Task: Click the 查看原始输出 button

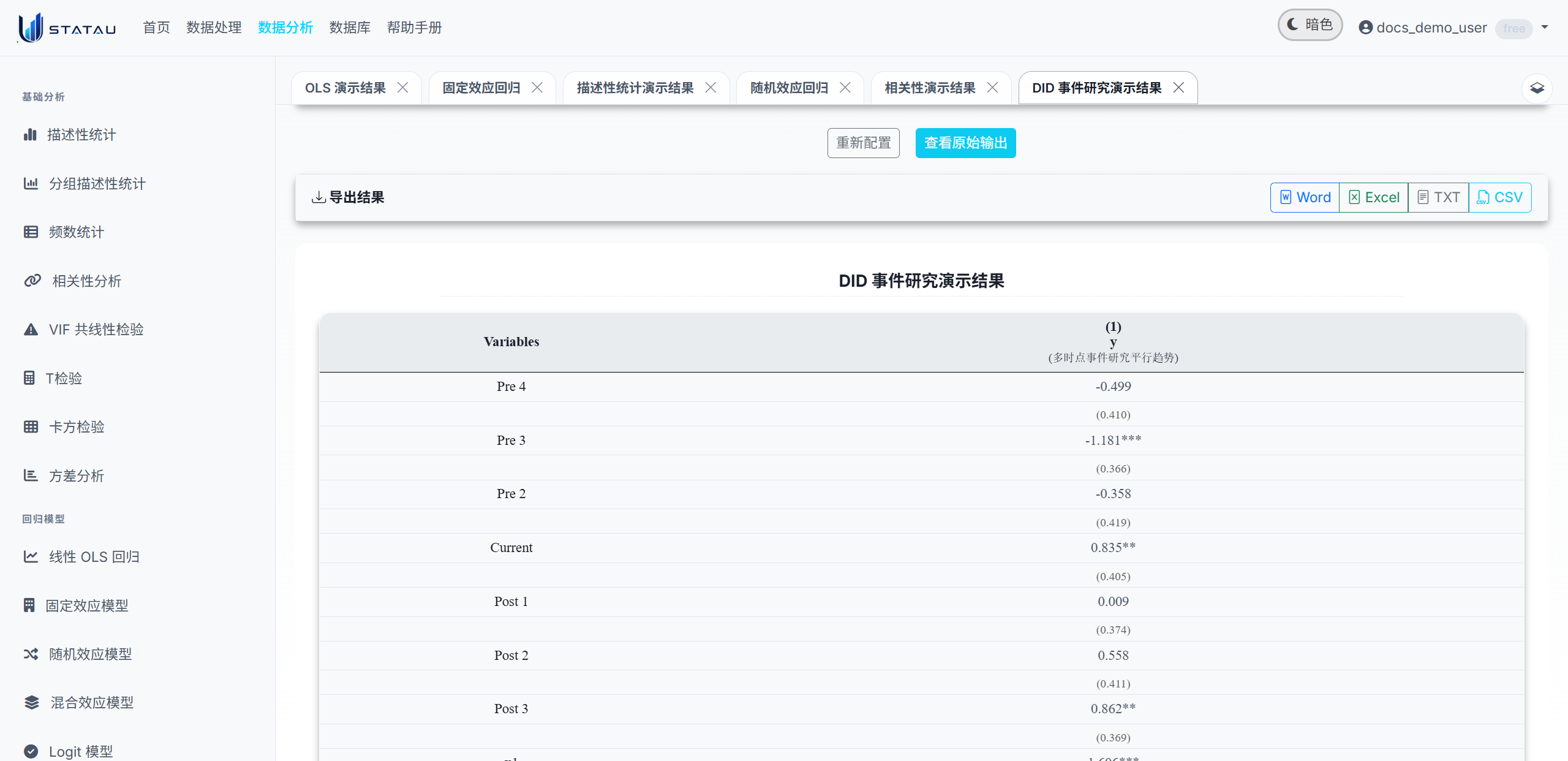Action: (966, 143)
